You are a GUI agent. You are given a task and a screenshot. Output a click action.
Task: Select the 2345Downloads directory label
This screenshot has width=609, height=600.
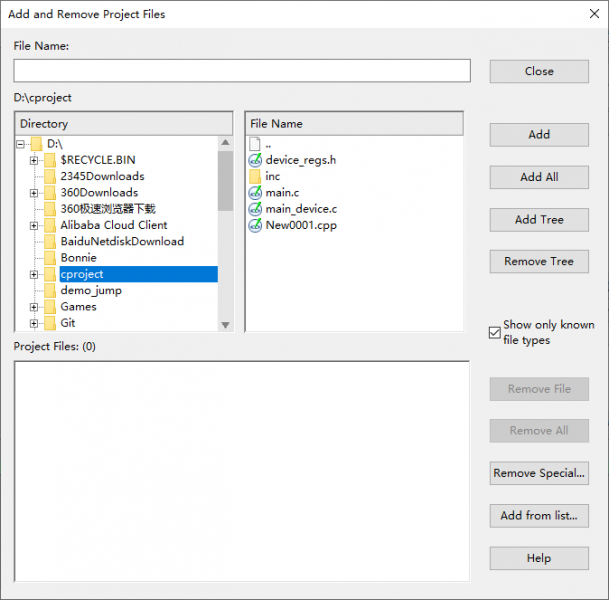tap(102, 176)
